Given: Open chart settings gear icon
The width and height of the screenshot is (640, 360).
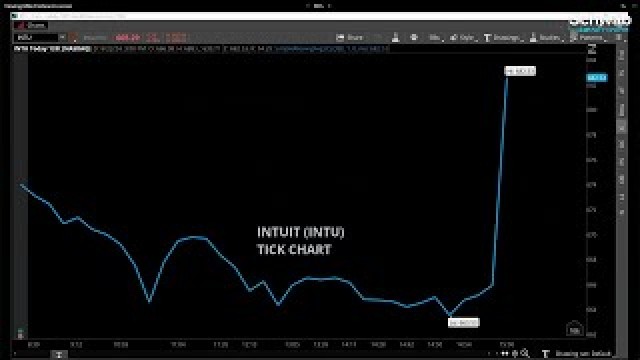Looking at the screenshot, I should [x=413, y=38].
